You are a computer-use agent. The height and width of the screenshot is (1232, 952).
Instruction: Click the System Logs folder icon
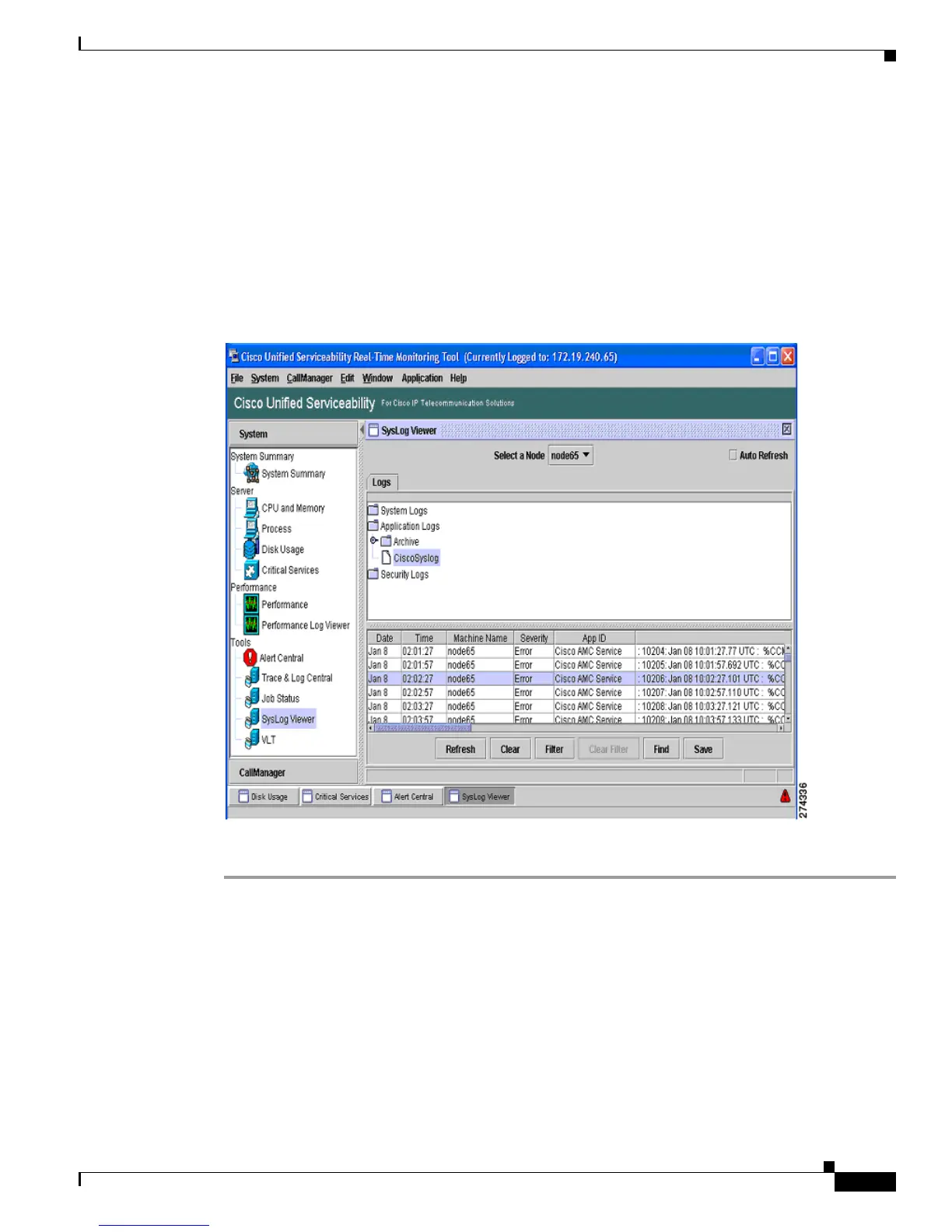(373, 510)
